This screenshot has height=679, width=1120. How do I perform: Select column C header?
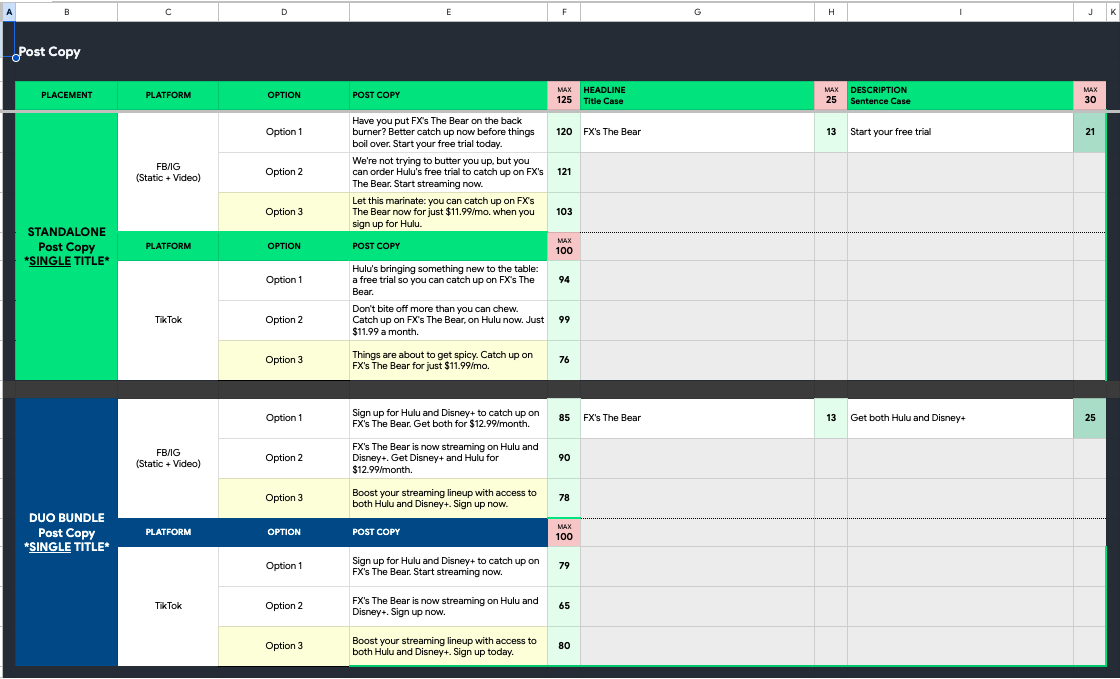(x=168, y=11)
